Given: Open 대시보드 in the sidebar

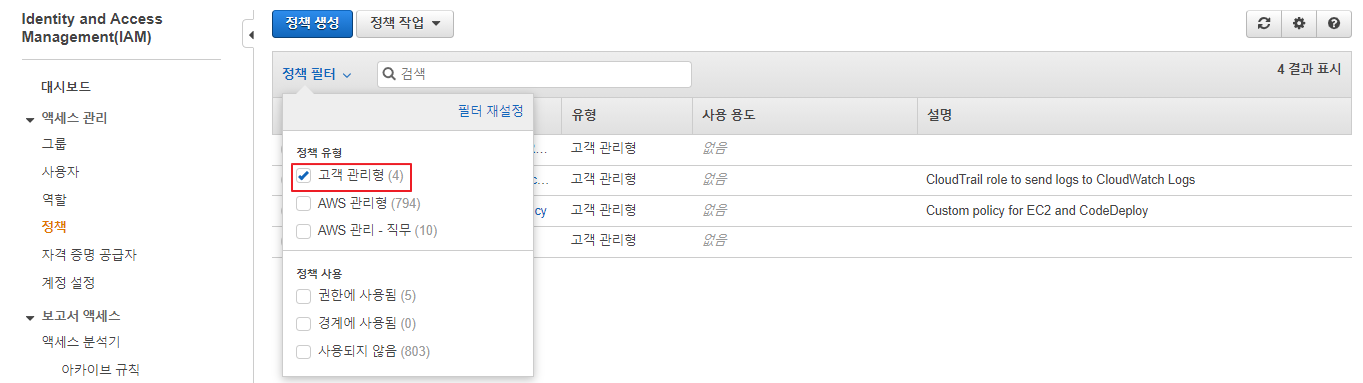Looking at the screenshot, I should 66,87.
